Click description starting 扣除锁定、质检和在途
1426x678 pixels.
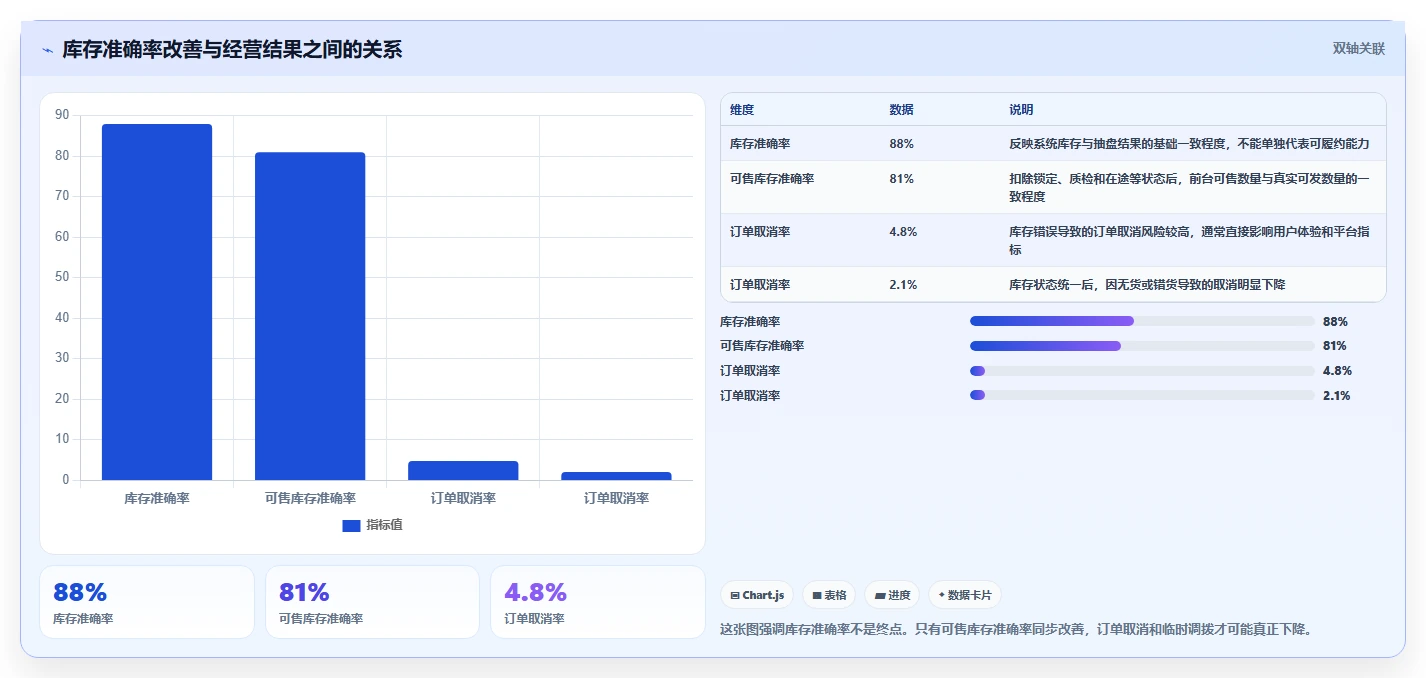tap(1190, 188)
